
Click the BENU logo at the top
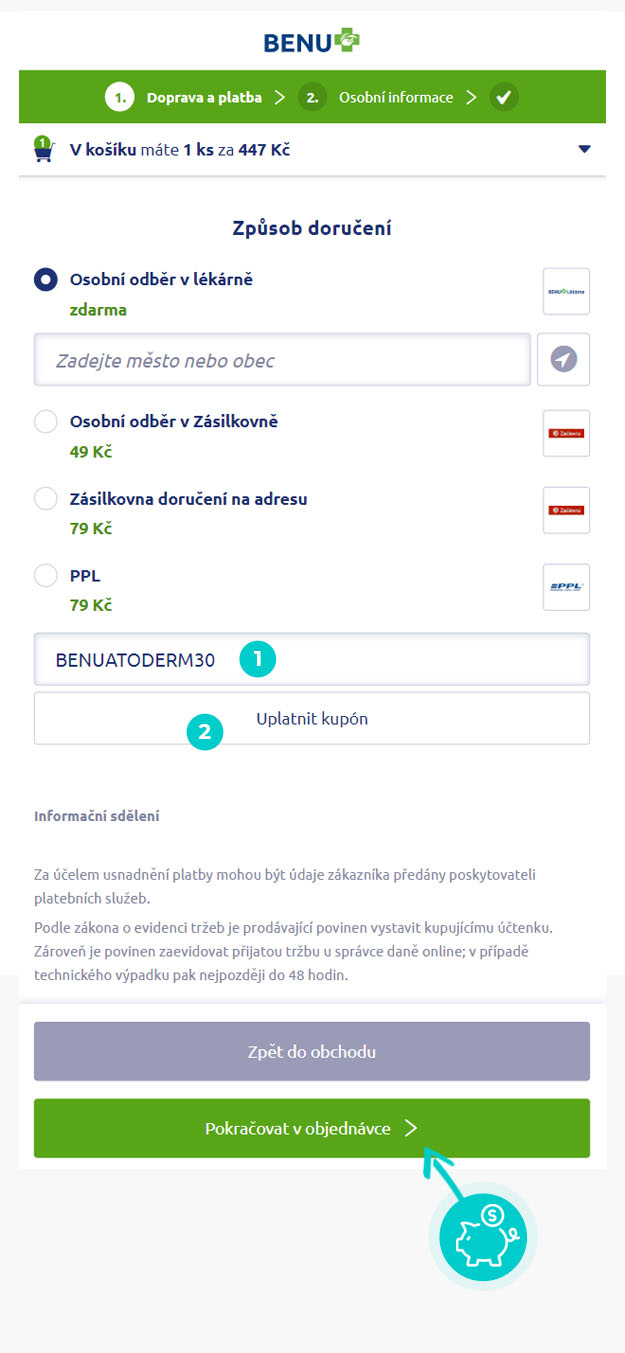312,41
